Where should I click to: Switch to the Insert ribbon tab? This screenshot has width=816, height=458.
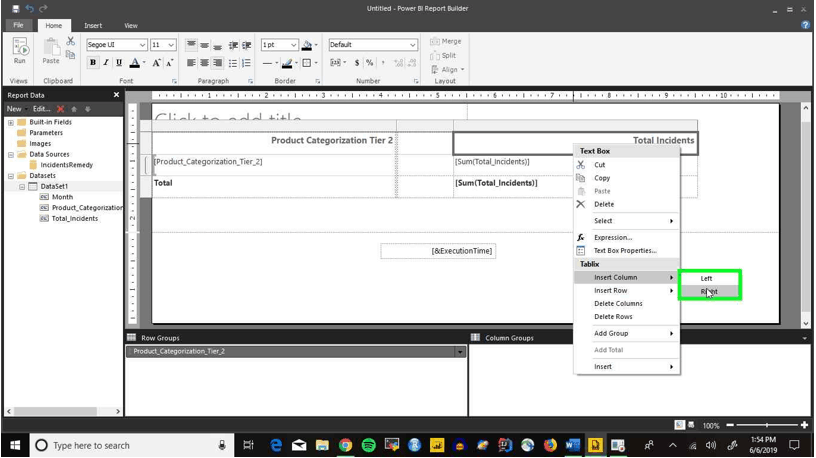[x=93, y=25]
